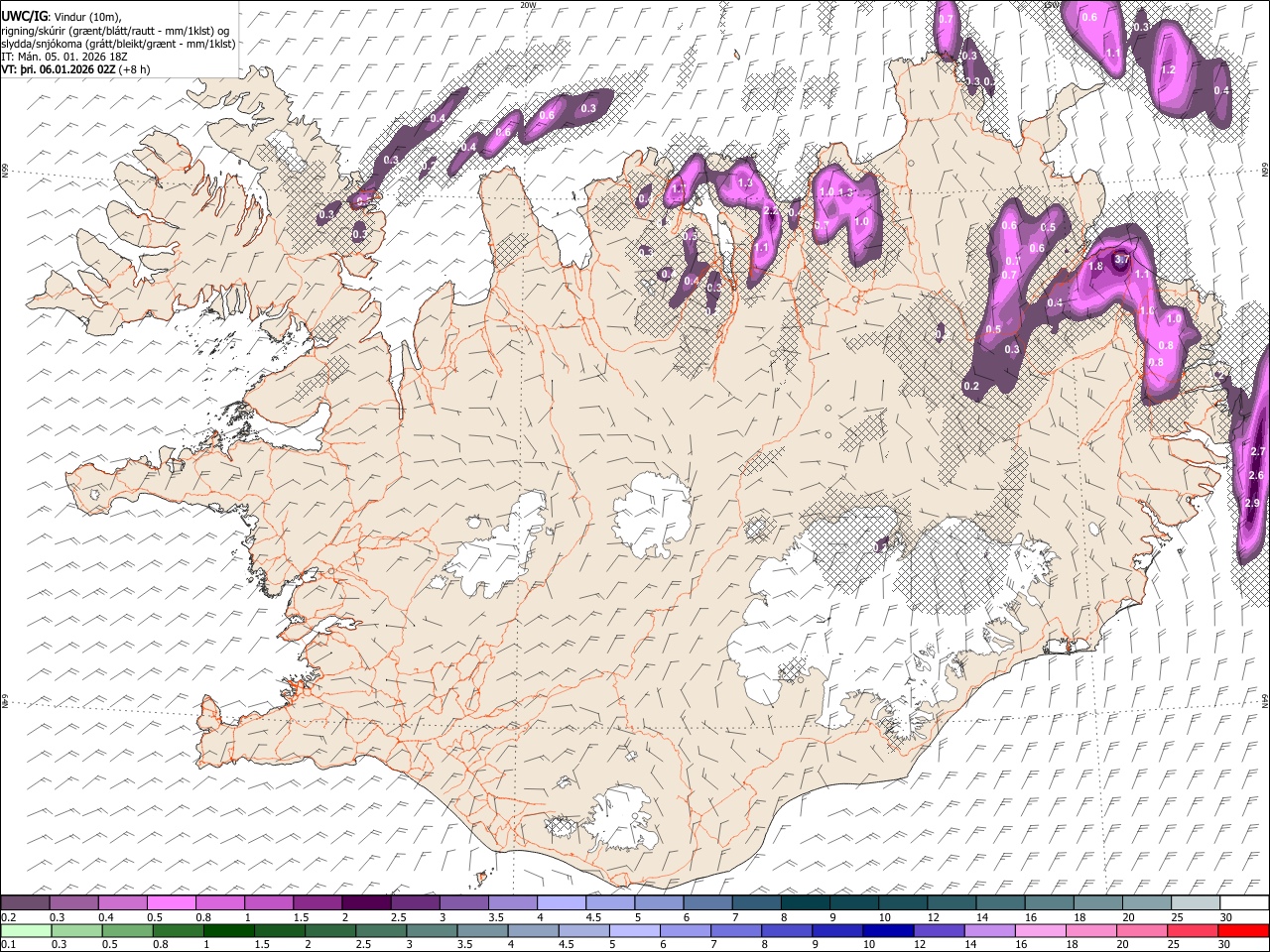Click the 0.2 value label on the map
Viewport: 1270px width, 952px height.
click(x=971, y=386)
